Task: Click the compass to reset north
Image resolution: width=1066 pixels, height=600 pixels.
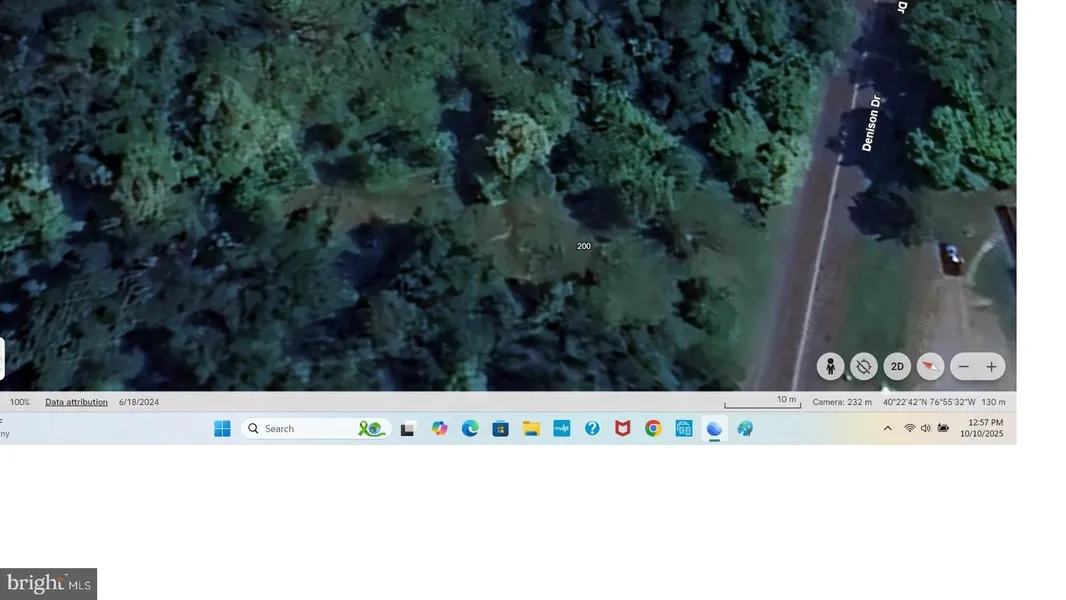Action: click(931, 367)
